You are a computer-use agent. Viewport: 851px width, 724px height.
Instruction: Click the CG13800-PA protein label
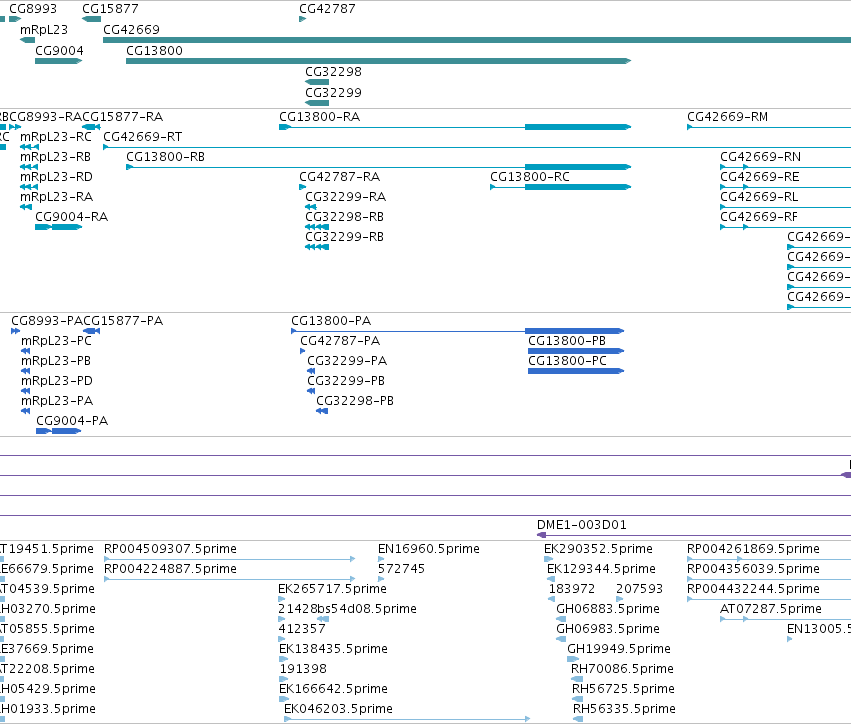tap(331, 321)
